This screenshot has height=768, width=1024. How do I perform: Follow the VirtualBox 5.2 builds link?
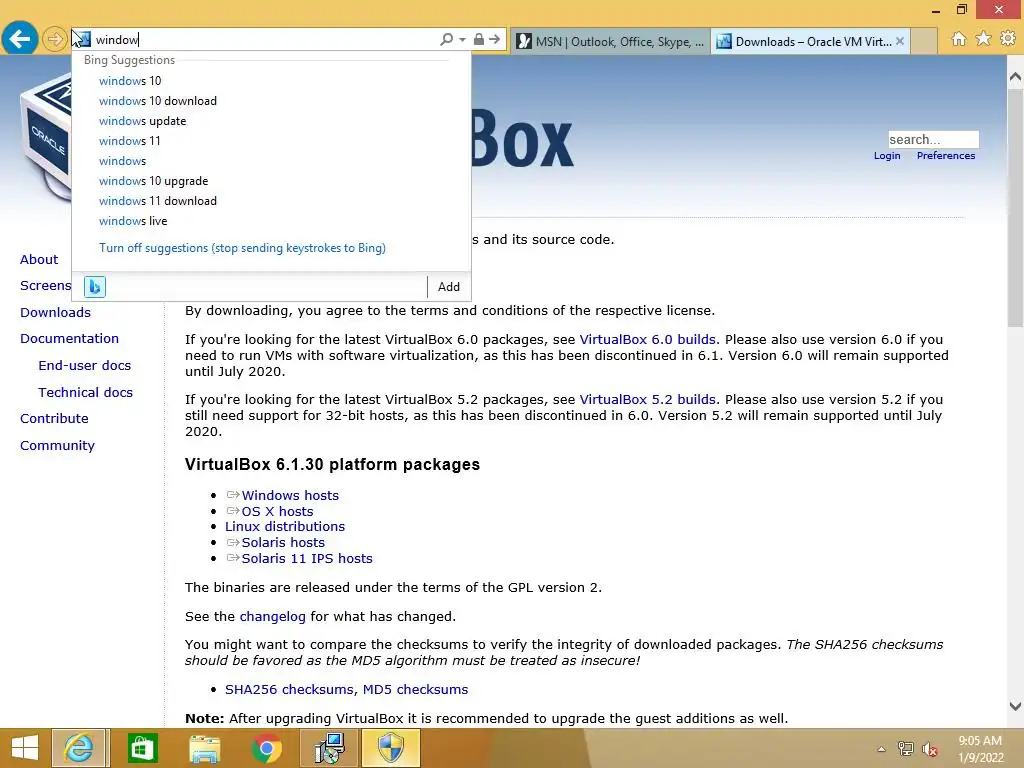coord(647,400)
